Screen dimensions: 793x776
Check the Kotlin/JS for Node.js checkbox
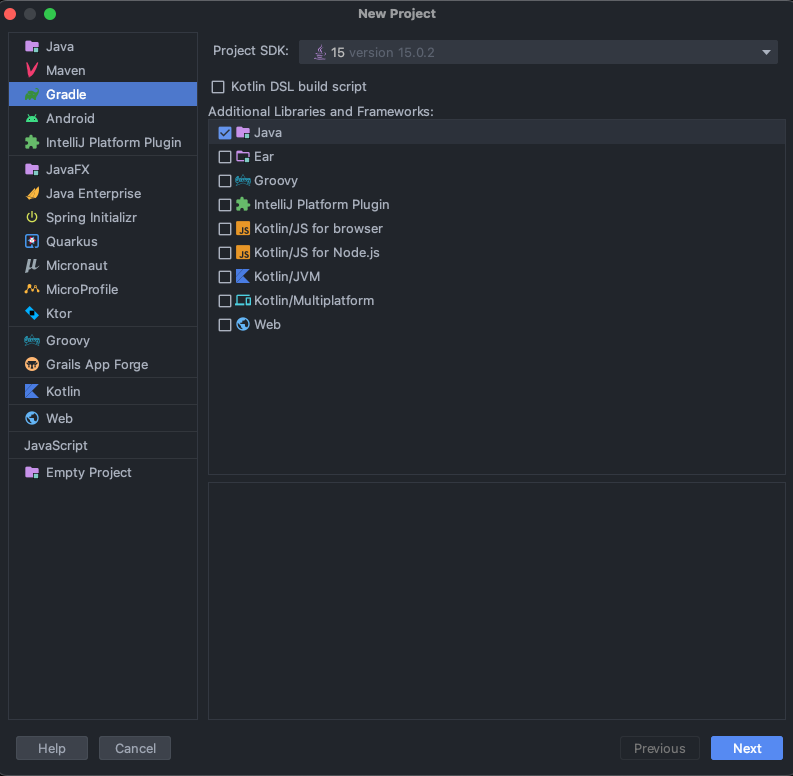(x=225, y=252)
